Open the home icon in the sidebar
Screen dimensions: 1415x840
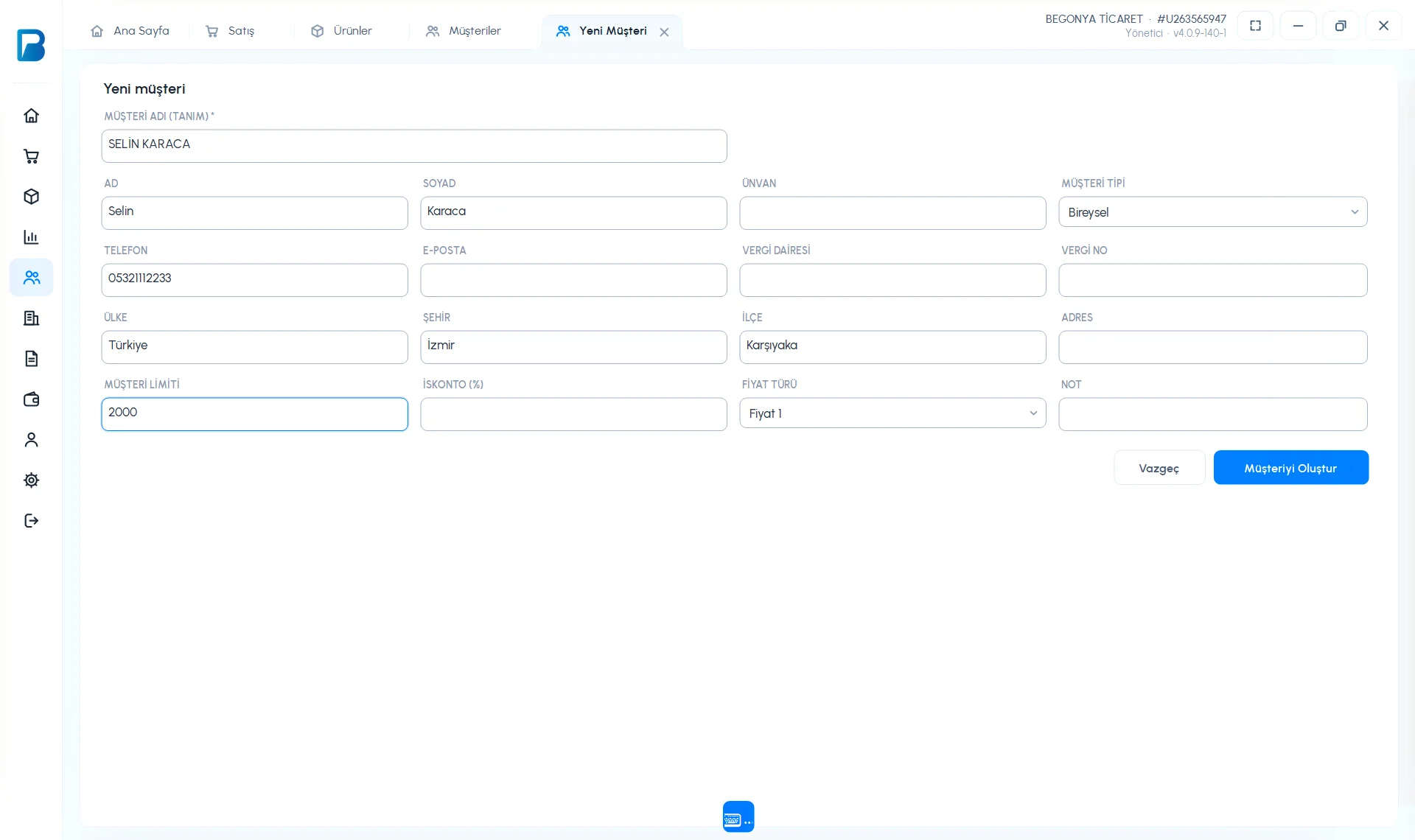[x=31, y=116]
